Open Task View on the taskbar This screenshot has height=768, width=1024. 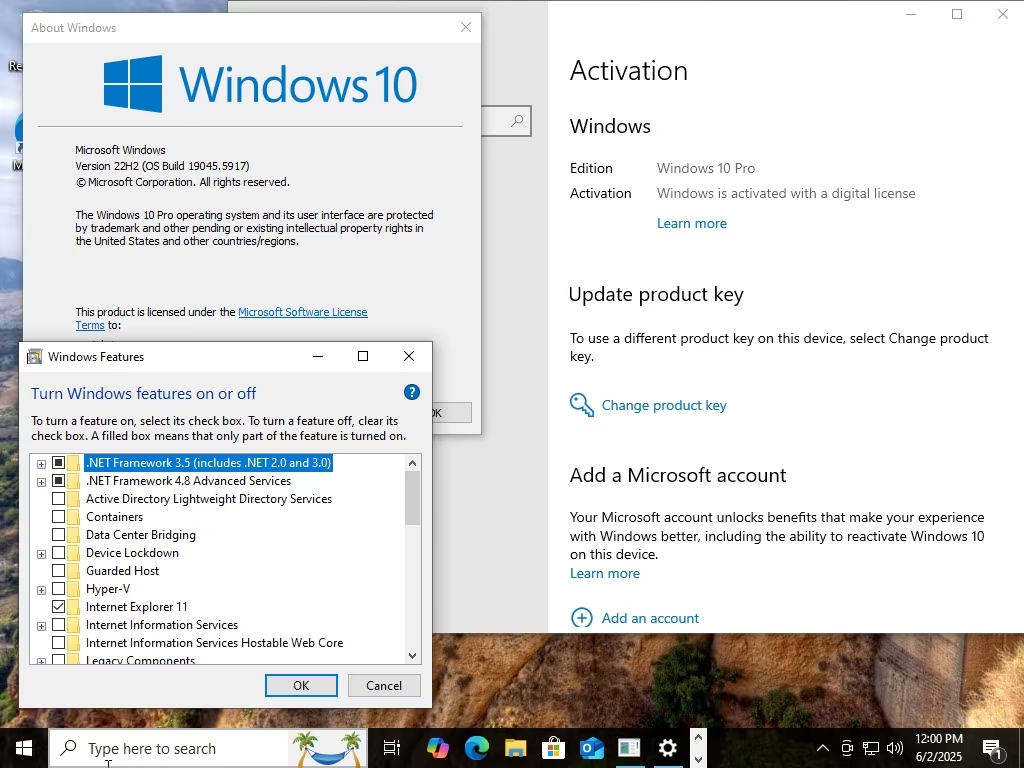click(392, 748)
